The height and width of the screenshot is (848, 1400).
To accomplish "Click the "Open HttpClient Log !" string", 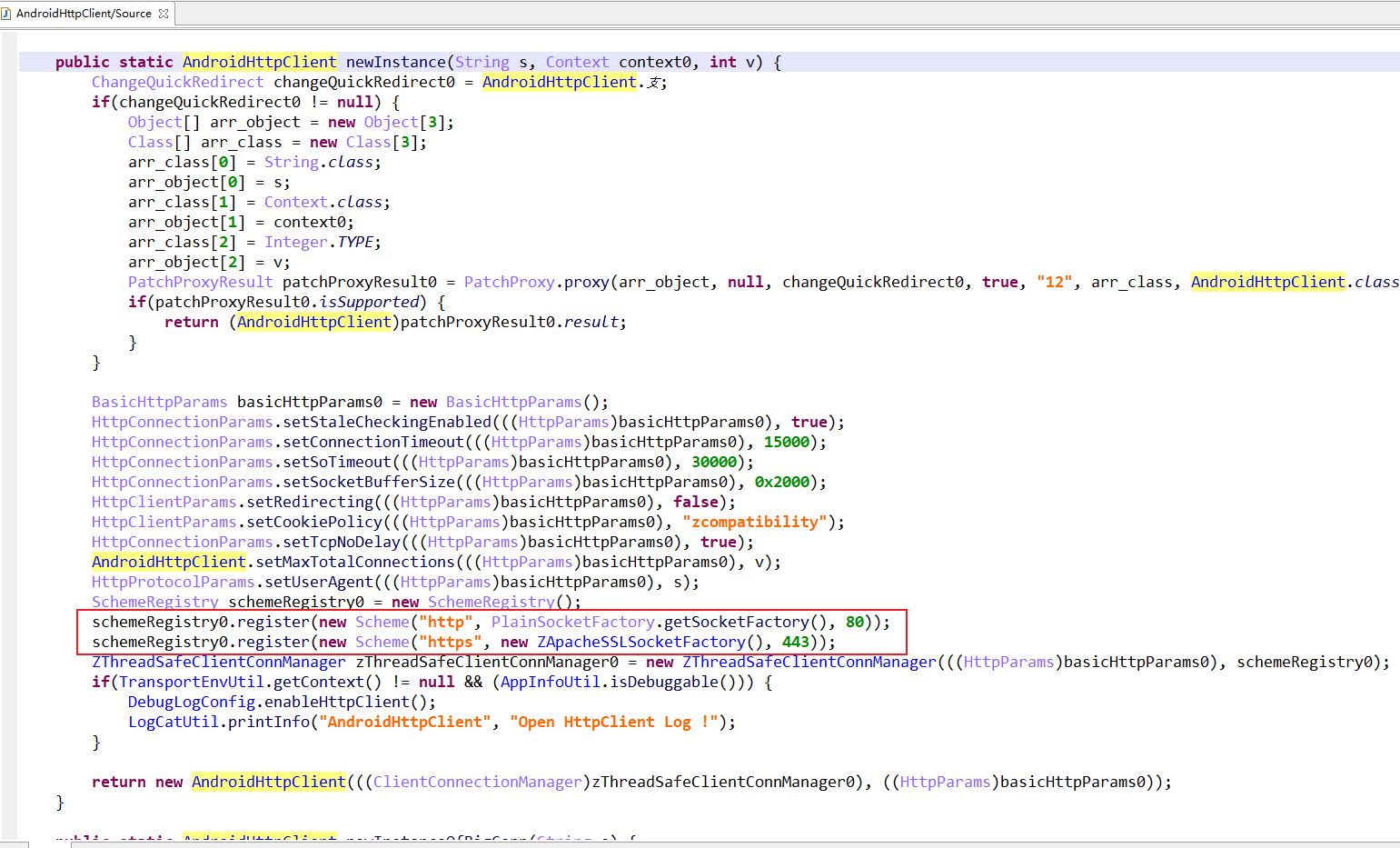I will click(613, 722).
